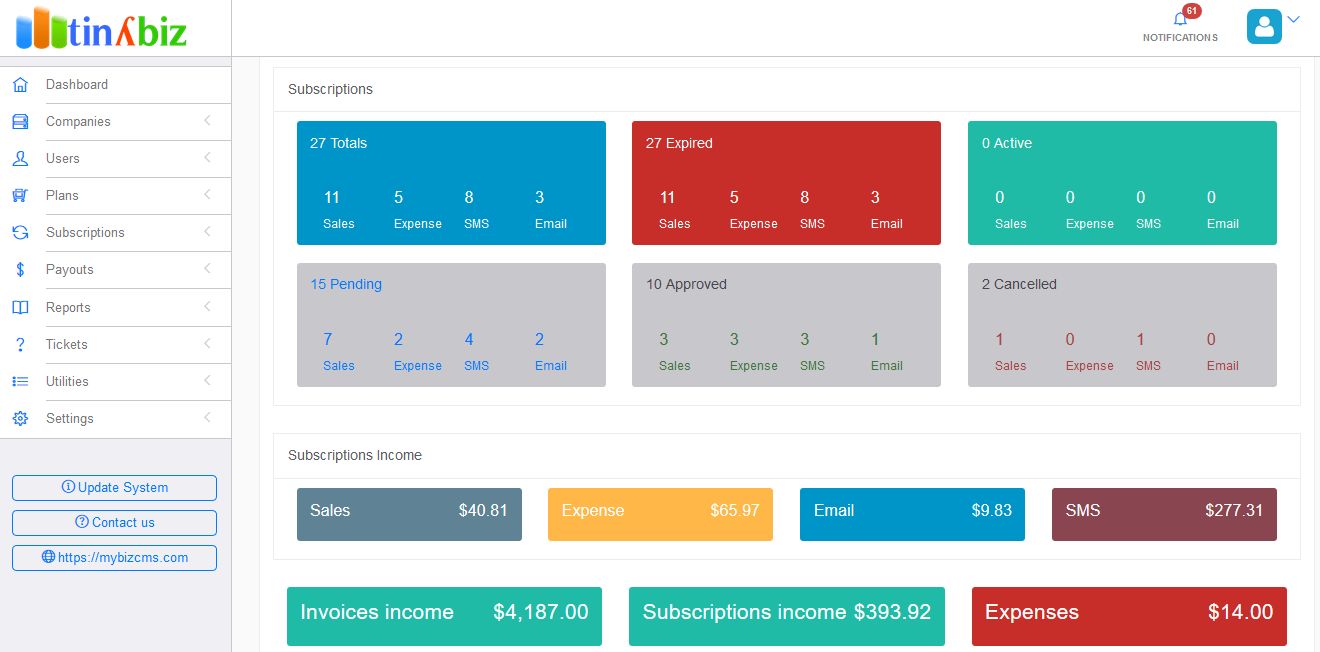
Task: Expand the Settings submenu chevron
Action: [x=207, y=418]
